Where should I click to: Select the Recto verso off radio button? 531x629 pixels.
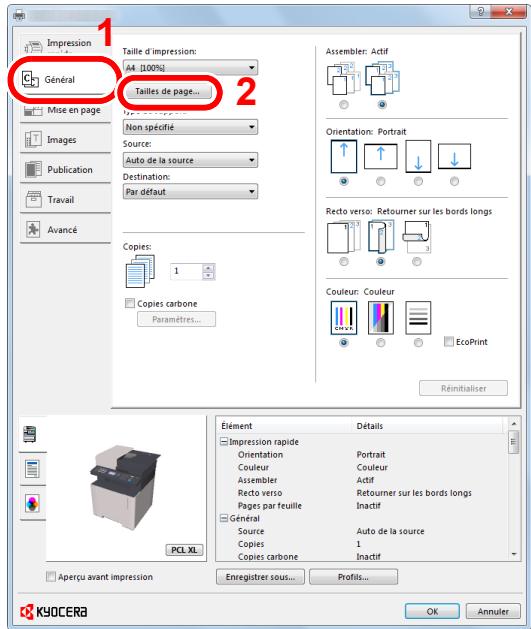pyautogui.click(x=344, y=262)
